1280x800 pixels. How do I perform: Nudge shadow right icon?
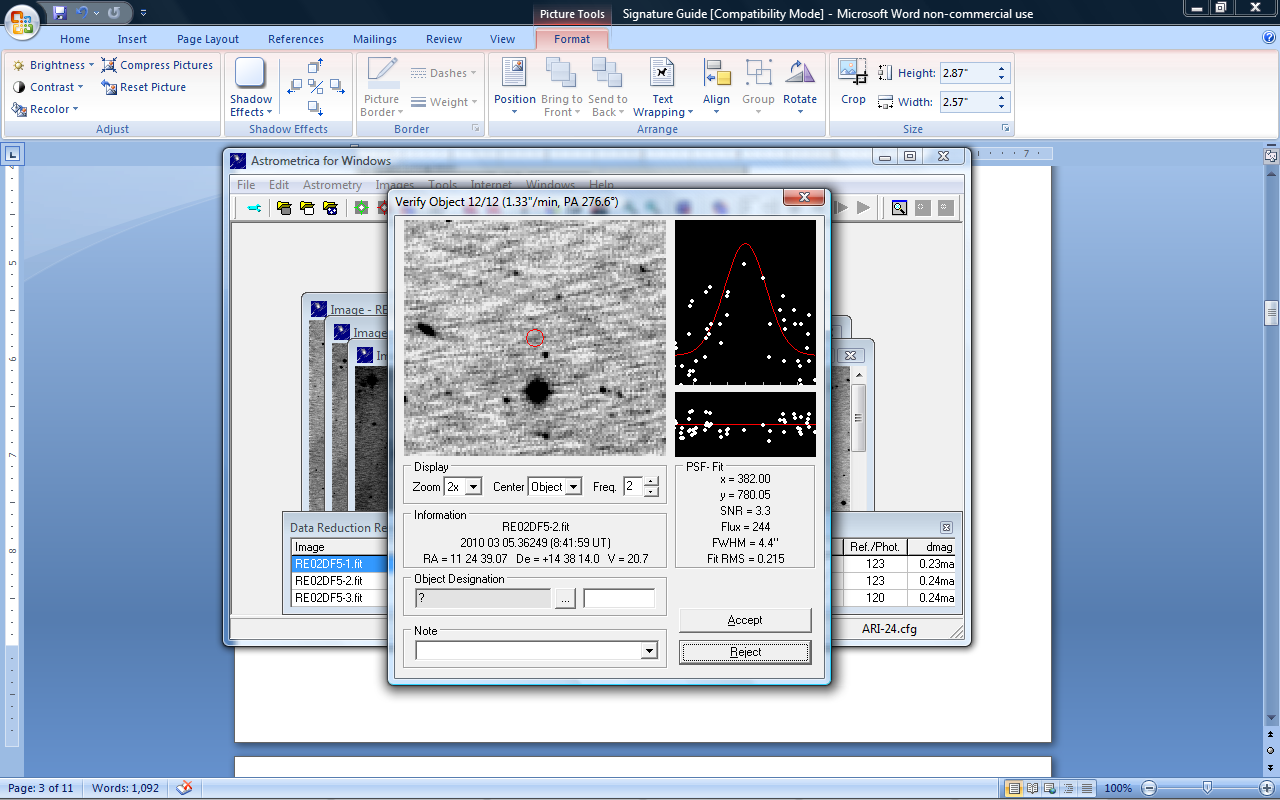[336, 87]
